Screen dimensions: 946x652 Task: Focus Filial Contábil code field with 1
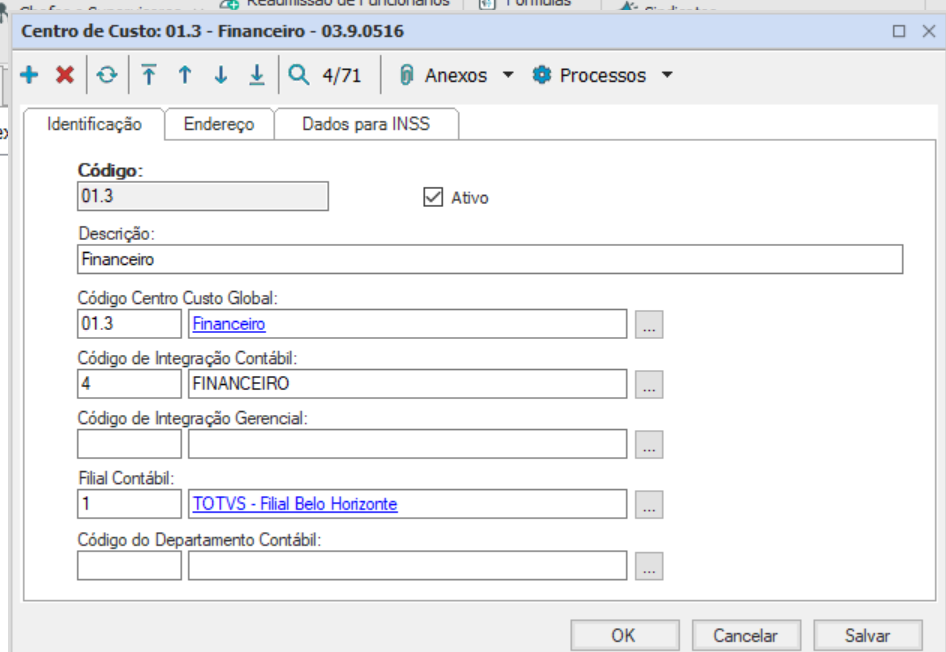pos(129,504)
